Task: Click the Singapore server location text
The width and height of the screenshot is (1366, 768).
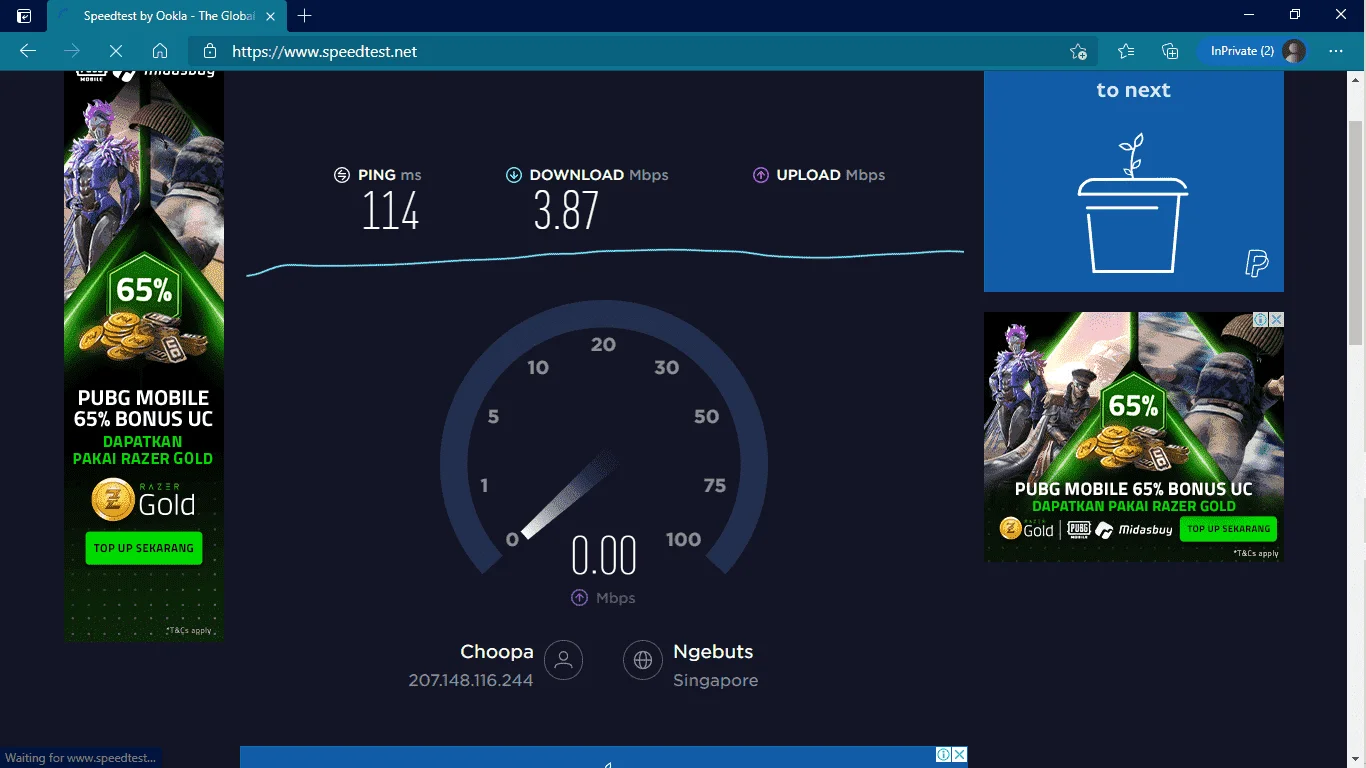Action: click(x=716, y=680)
